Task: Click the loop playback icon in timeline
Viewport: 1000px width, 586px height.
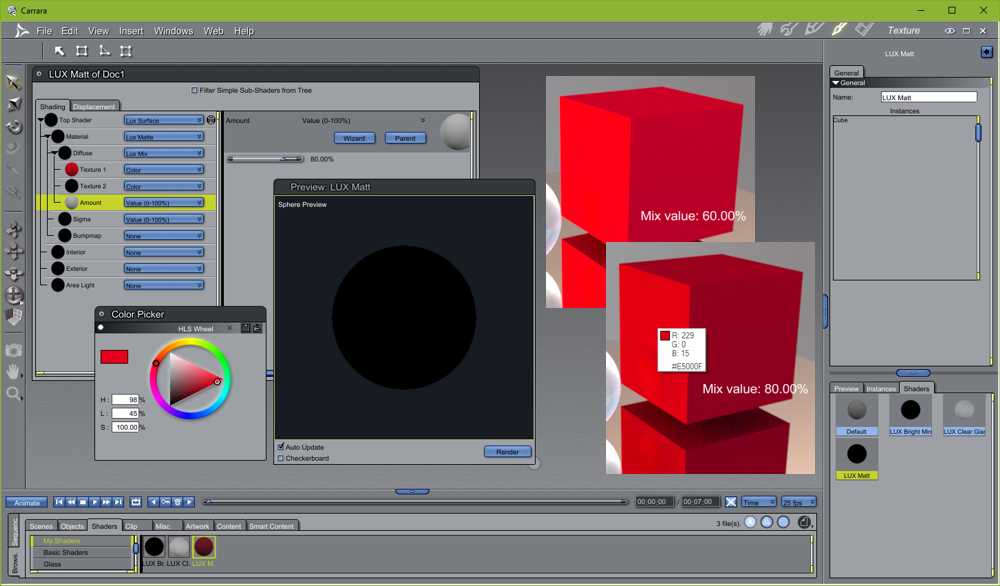Action: 136,502
